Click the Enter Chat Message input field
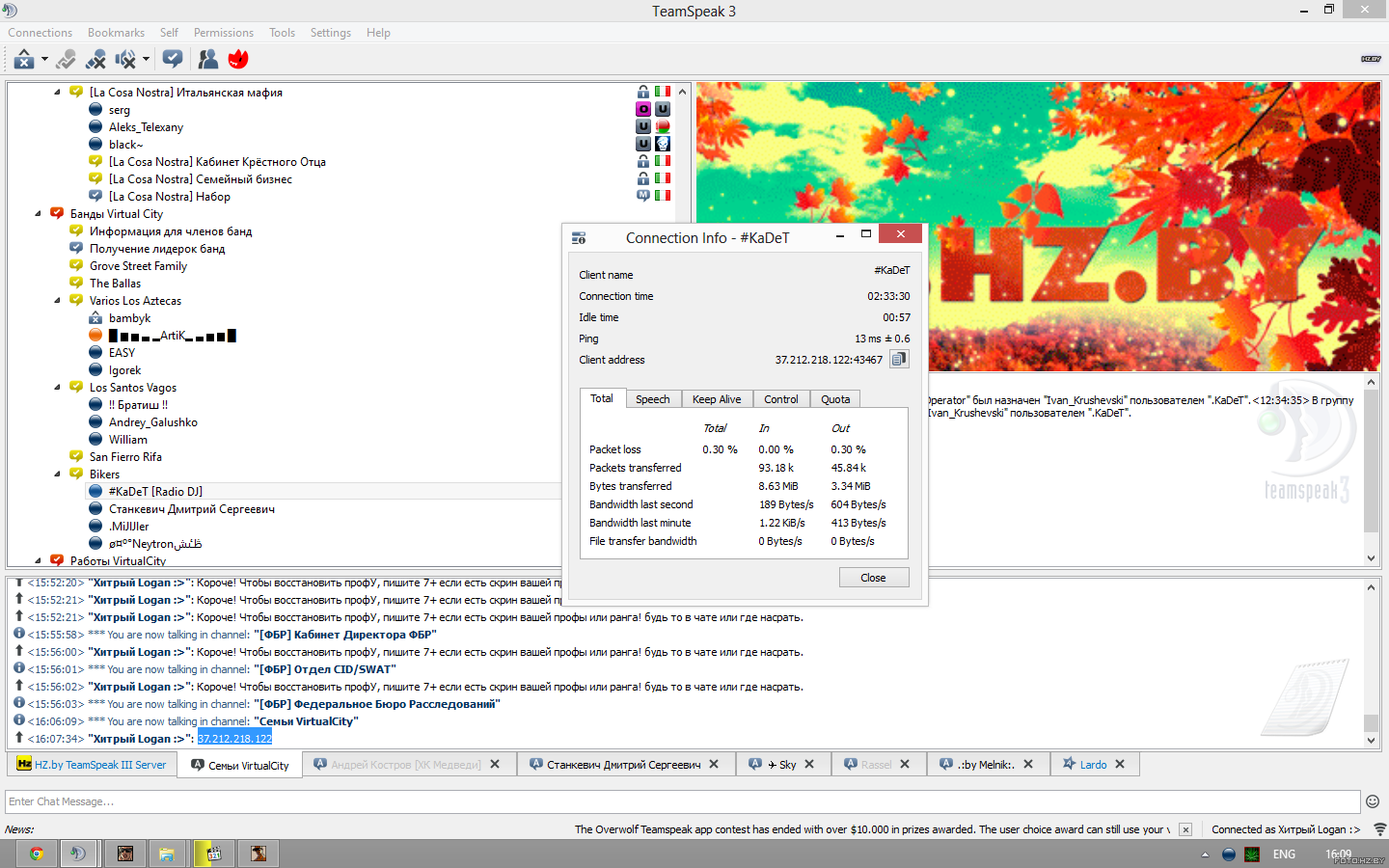 coord(682,801)
